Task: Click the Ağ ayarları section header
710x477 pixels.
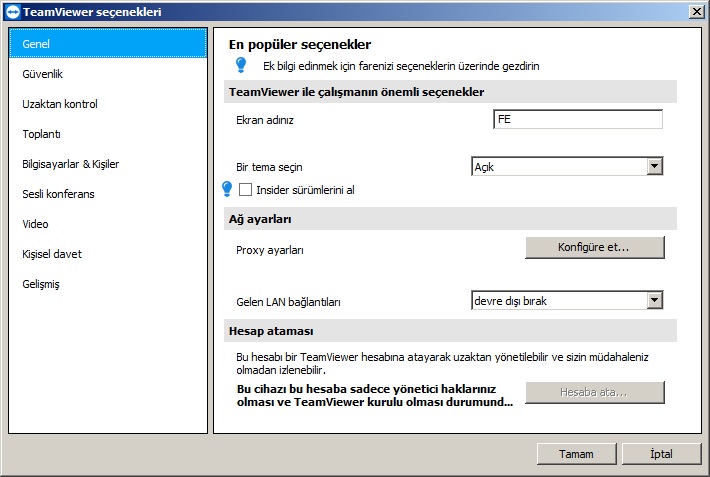Action: [450, 219]
